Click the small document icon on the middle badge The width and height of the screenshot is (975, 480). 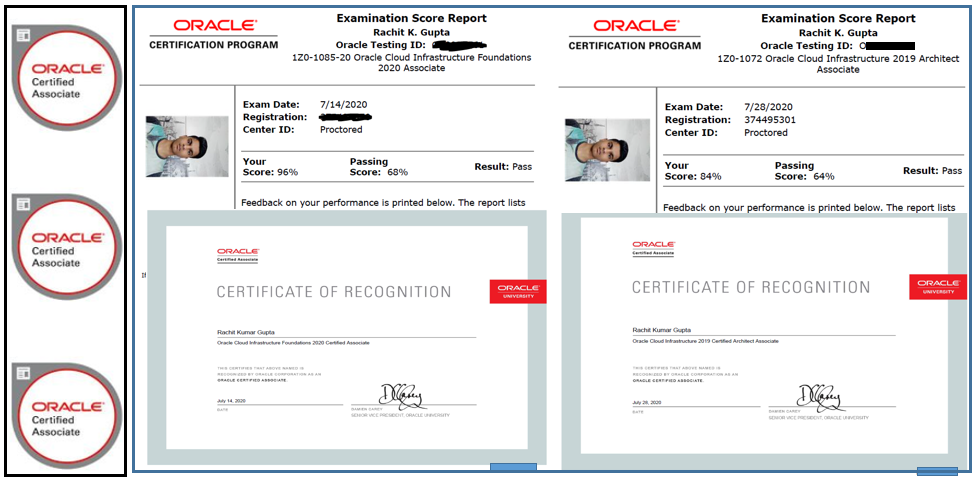(23, 204)
